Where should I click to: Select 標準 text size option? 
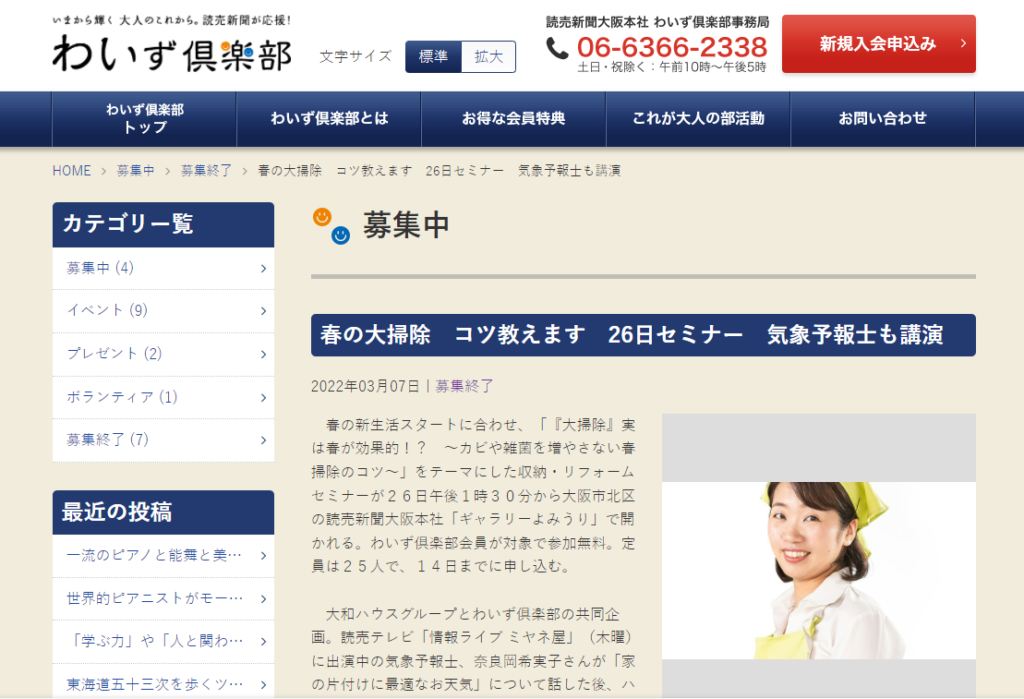pos(433,57)
